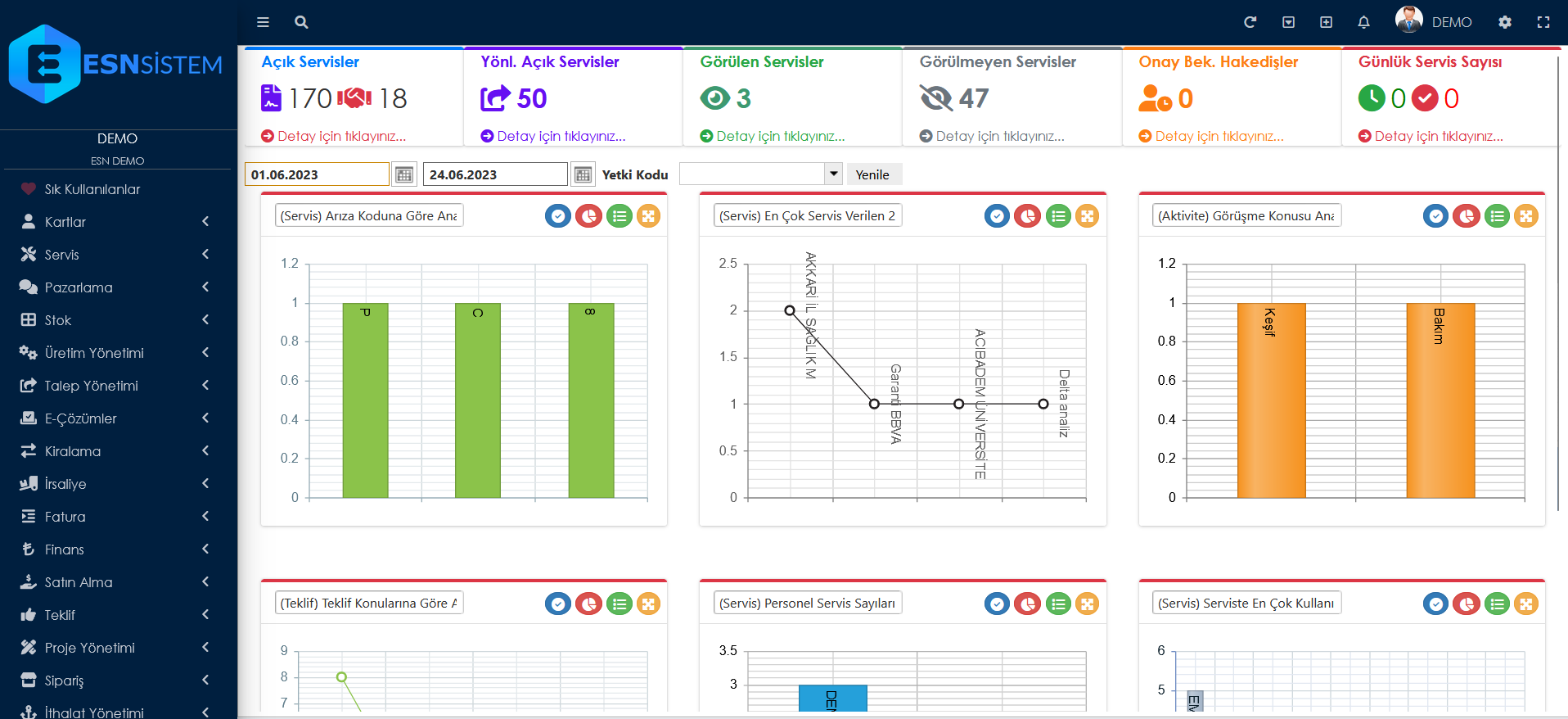The height and width of the screenshot is (719, 1568).
Task: Open the Sipariş menu item
Action: pyautogui.click(x=118, y=681)
